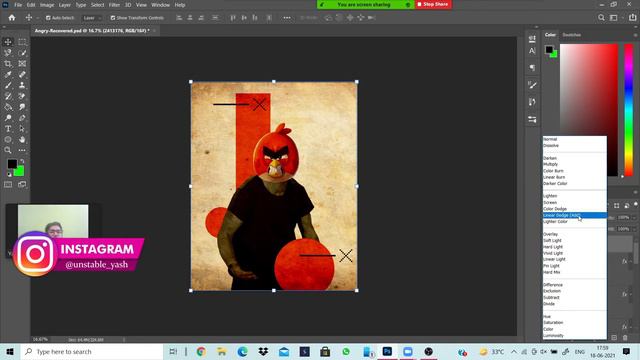640x360 pixels.
Task: Open the Brush Settings panel icon
Action: pyautogui.click(x=532, y=85)
